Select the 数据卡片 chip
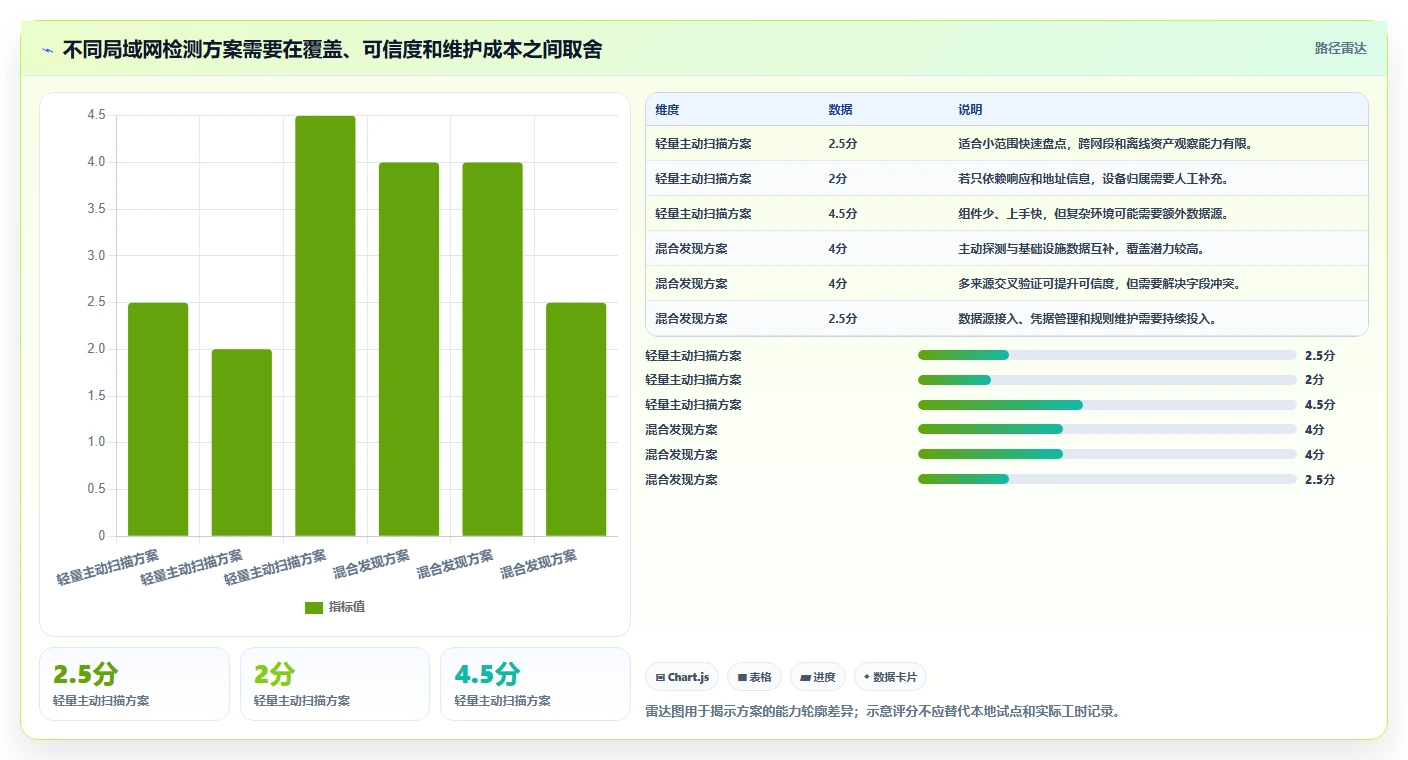The image size is (1408, 760). click(890, 677)
